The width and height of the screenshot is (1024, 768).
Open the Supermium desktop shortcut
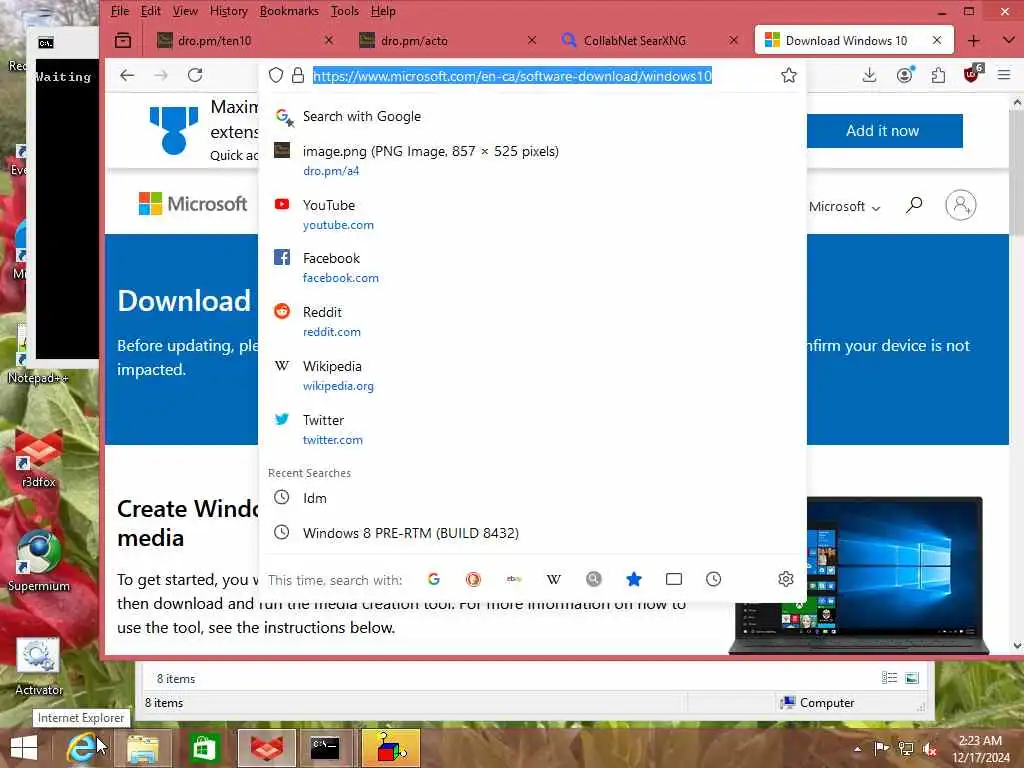[39, 560]
